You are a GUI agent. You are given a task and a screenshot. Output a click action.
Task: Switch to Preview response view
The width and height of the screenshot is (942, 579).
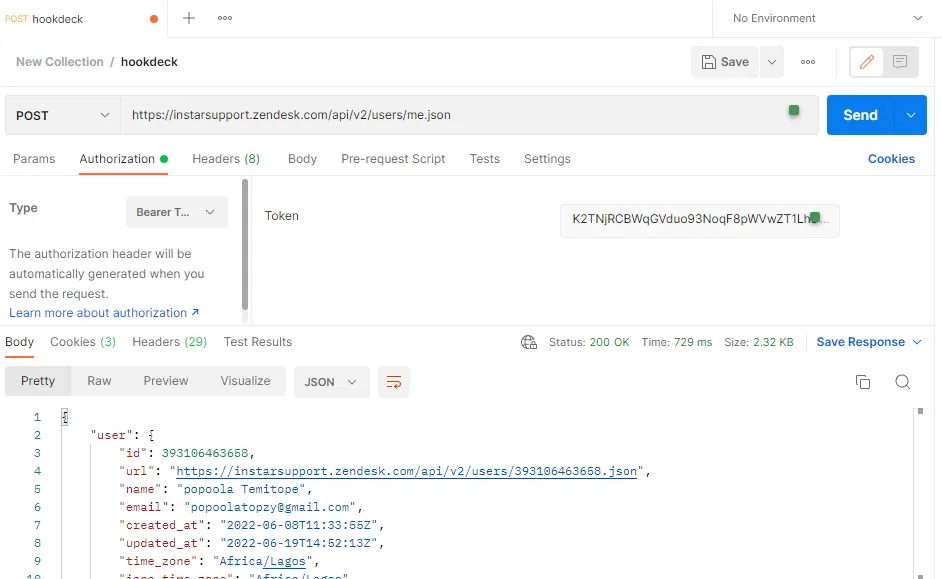(166, 381)
